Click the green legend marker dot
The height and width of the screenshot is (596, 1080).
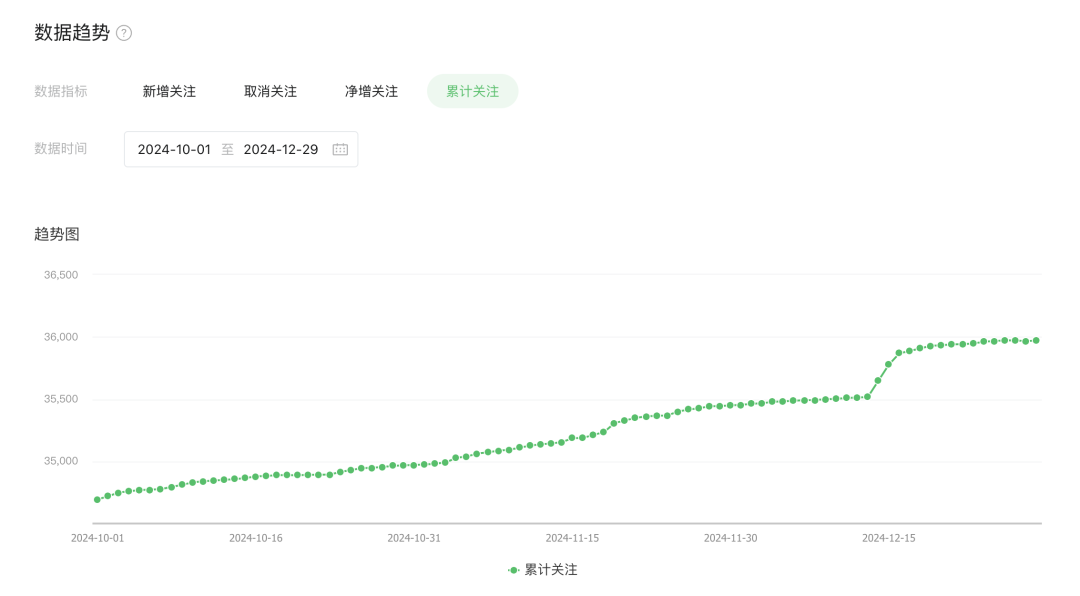[514, 570]
